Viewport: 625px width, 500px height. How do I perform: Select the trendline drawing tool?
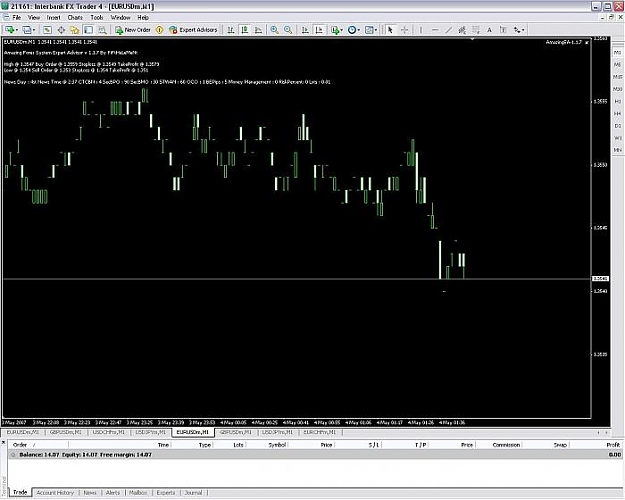pos(448,30)
